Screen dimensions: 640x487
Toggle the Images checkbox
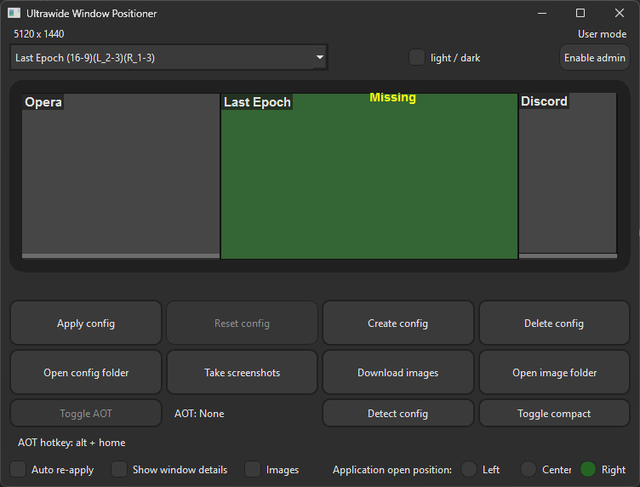(253, 469)
